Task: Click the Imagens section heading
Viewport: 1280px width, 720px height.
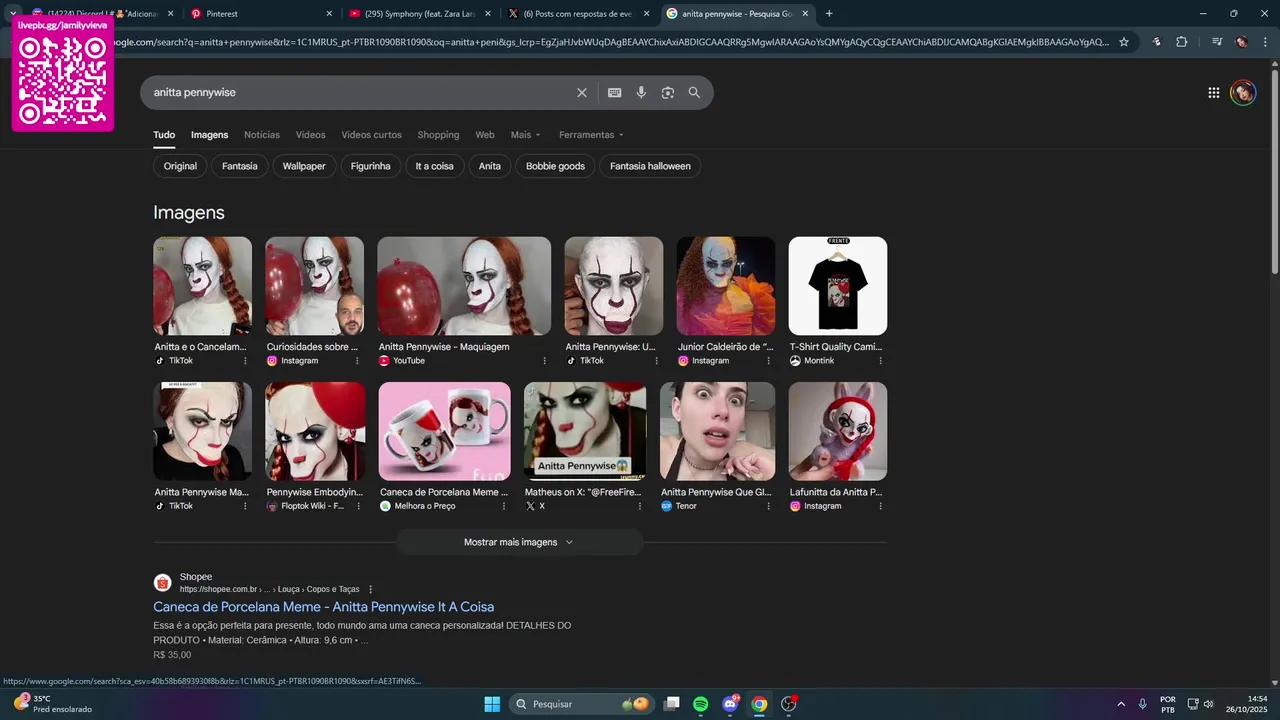Action: [189, 212]
